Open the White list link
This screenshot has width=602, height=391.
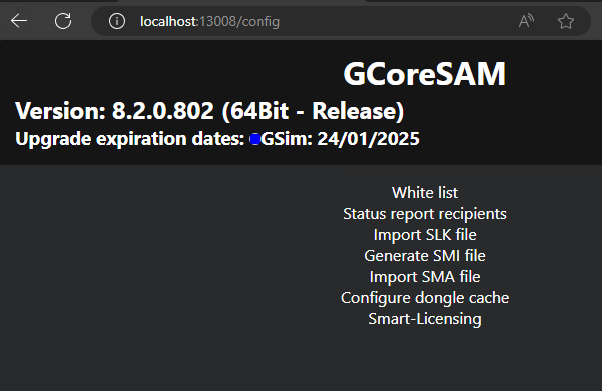(425, 192)
